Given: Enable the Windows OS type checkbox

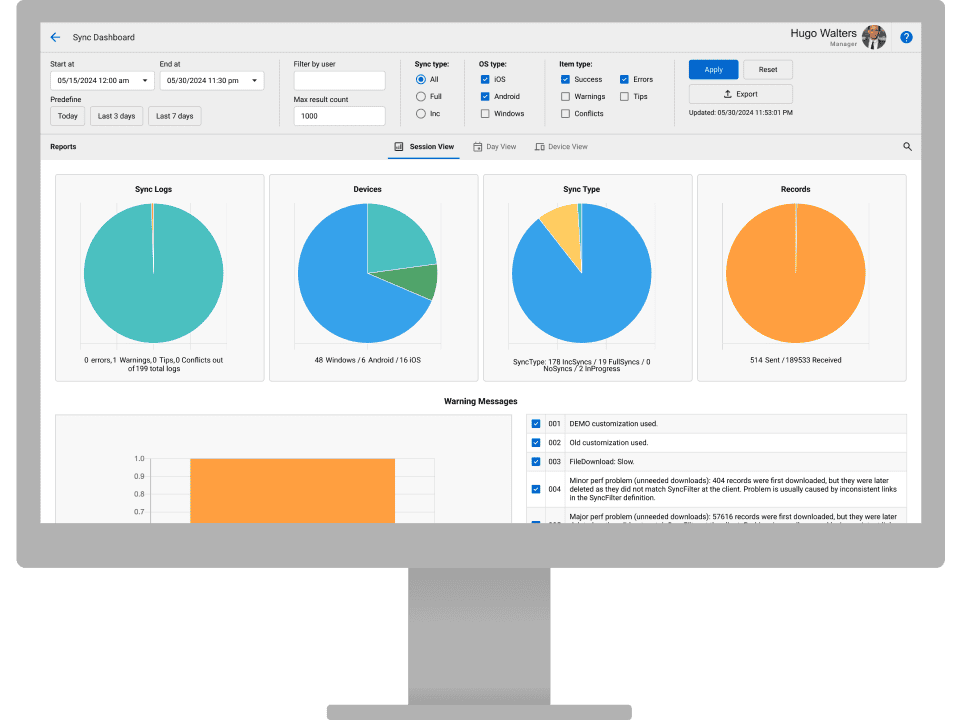Looking at the screenshot, I should coord(485,114).
